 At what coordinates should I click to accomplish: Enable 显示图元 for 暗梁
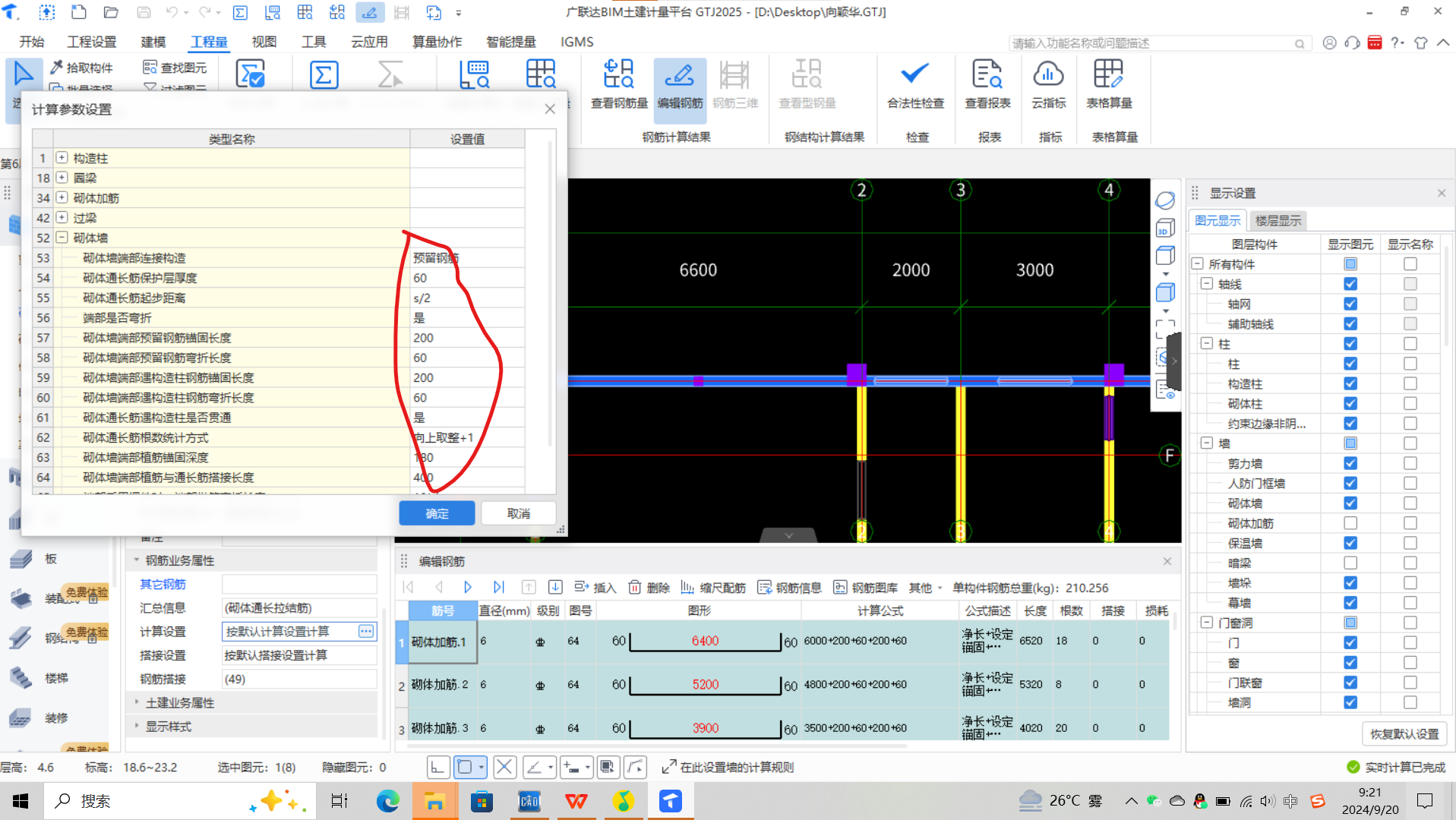pos(1350,563)
